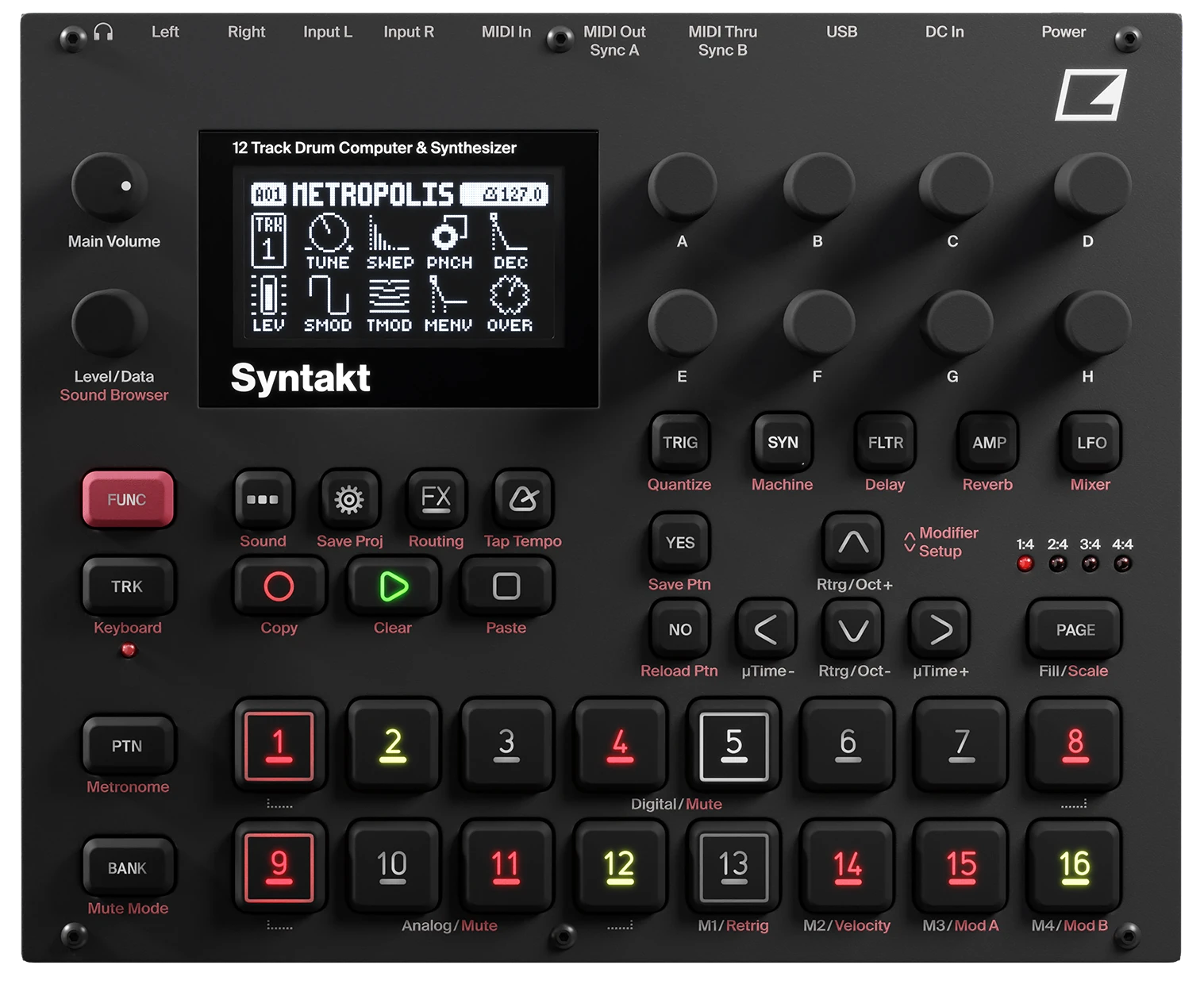The image size is (1204, 984).
Task: Switch to the LFO Mixer page
Action: pyautogui.click(x=1091, y=442)
